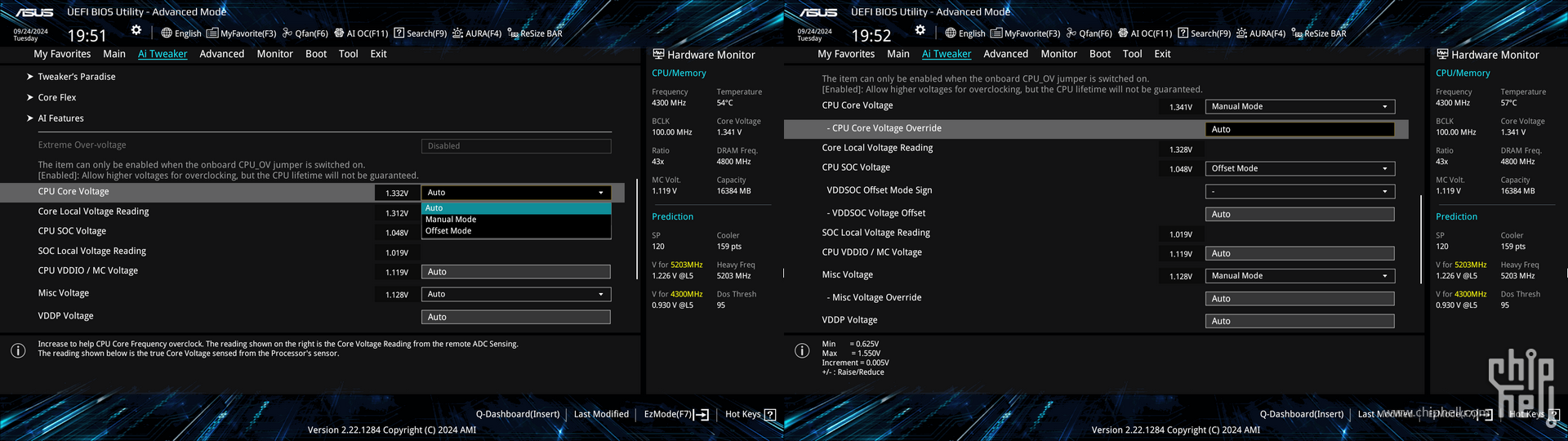This screenshot has width=1568, height=441.
Task: Open Tool tab in left BIOS screen
Action: point(349,54)
